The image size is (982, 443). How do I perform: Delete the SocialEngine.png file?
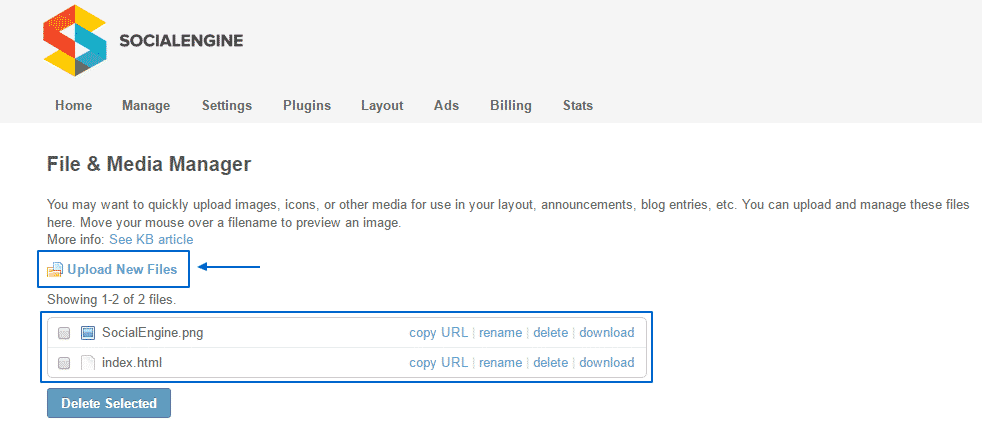pos(550,333)
